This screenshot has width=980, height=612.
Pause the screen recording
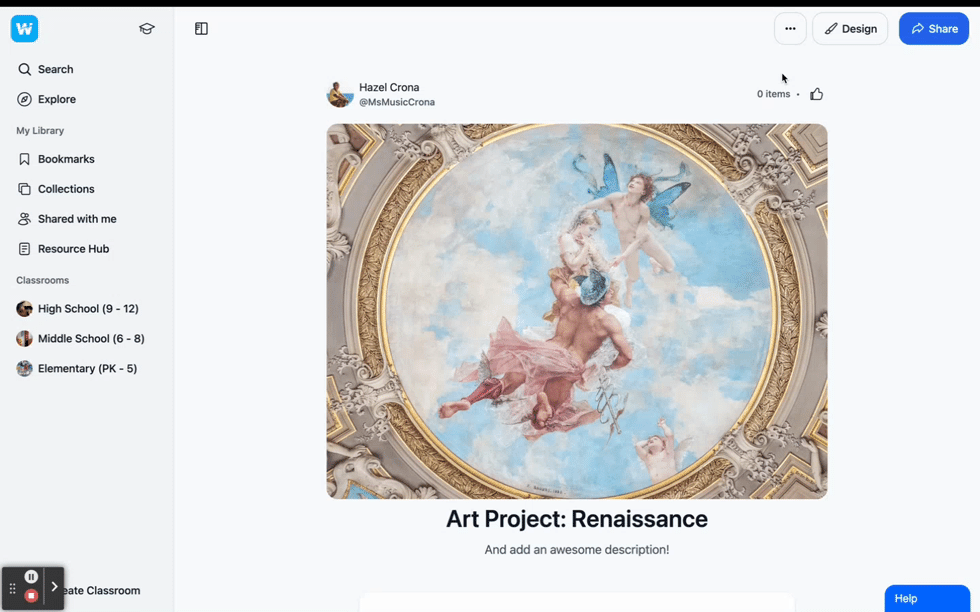(x=31, y=577)
